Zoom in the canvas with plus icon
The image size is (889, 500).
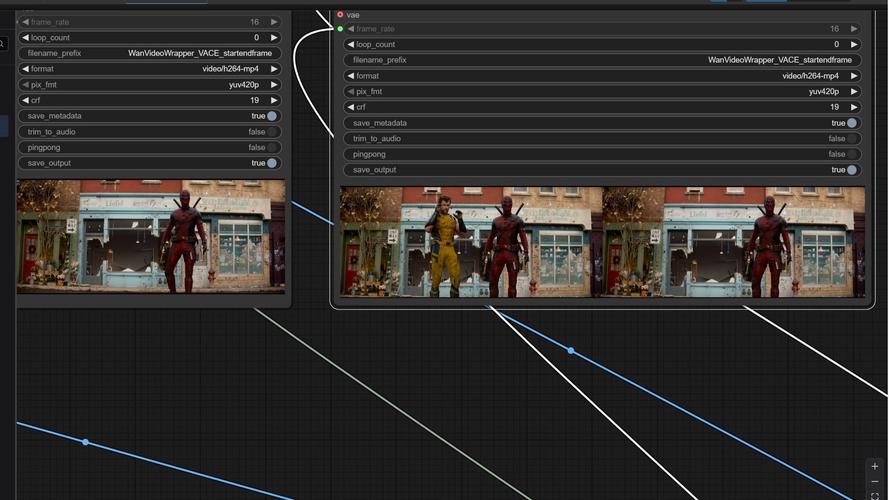click(875, 466)
